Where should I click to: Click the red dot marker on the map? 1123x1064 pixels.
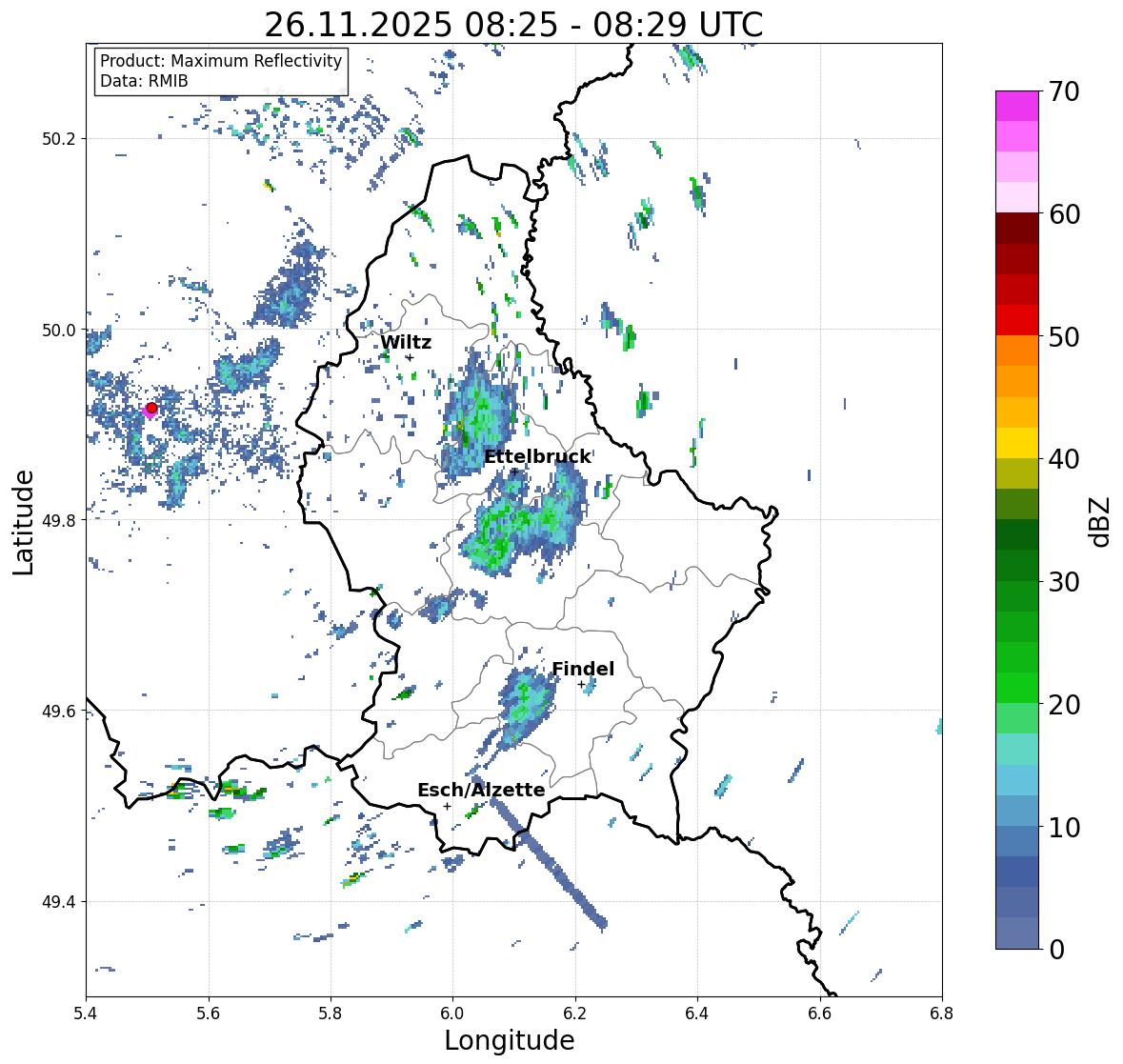[151, 408]
